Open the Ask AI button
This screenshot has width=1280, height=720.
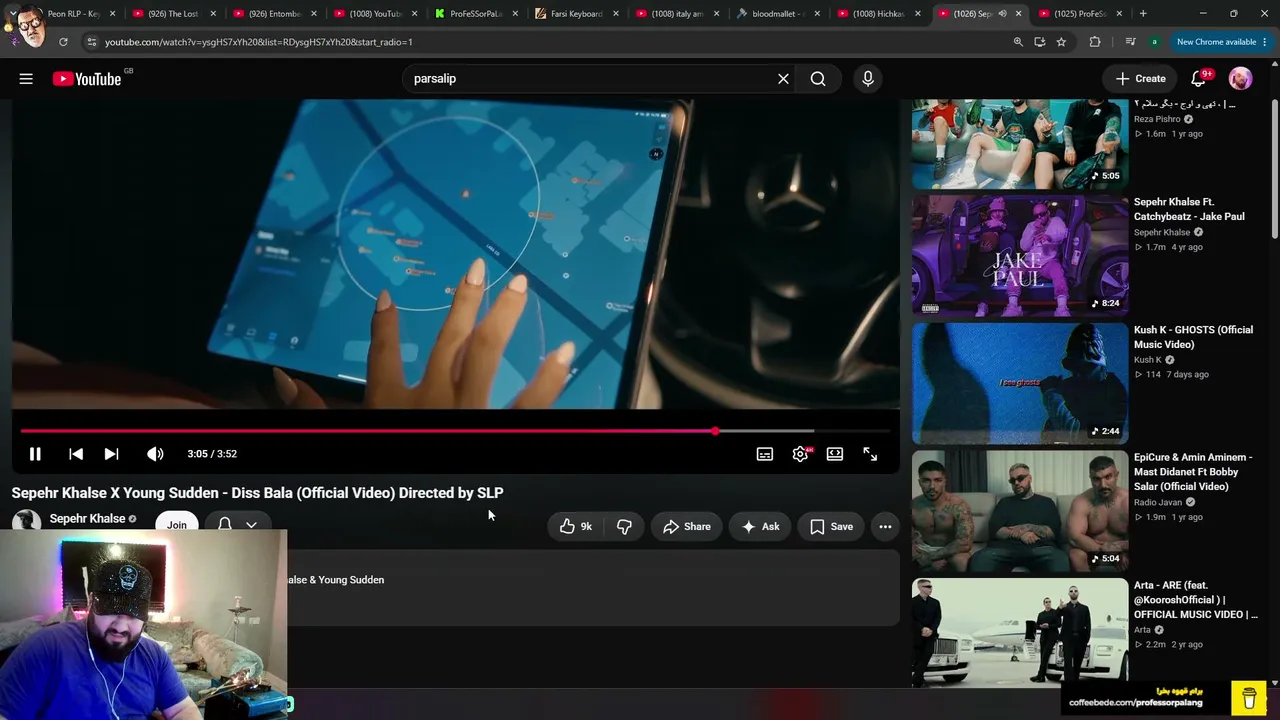click(760, 527)
